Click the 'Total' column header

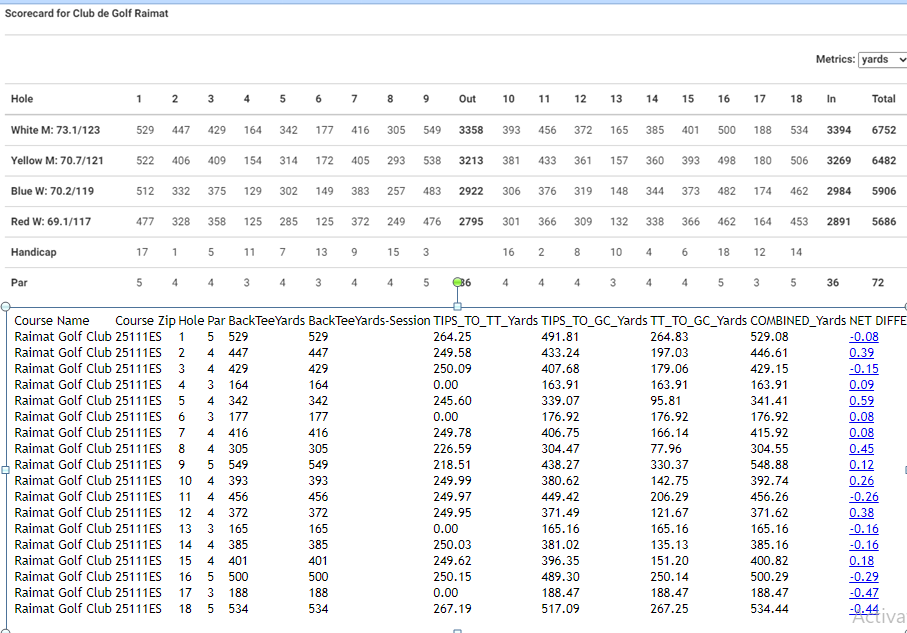pyautogui.click(x=884, y=99)
